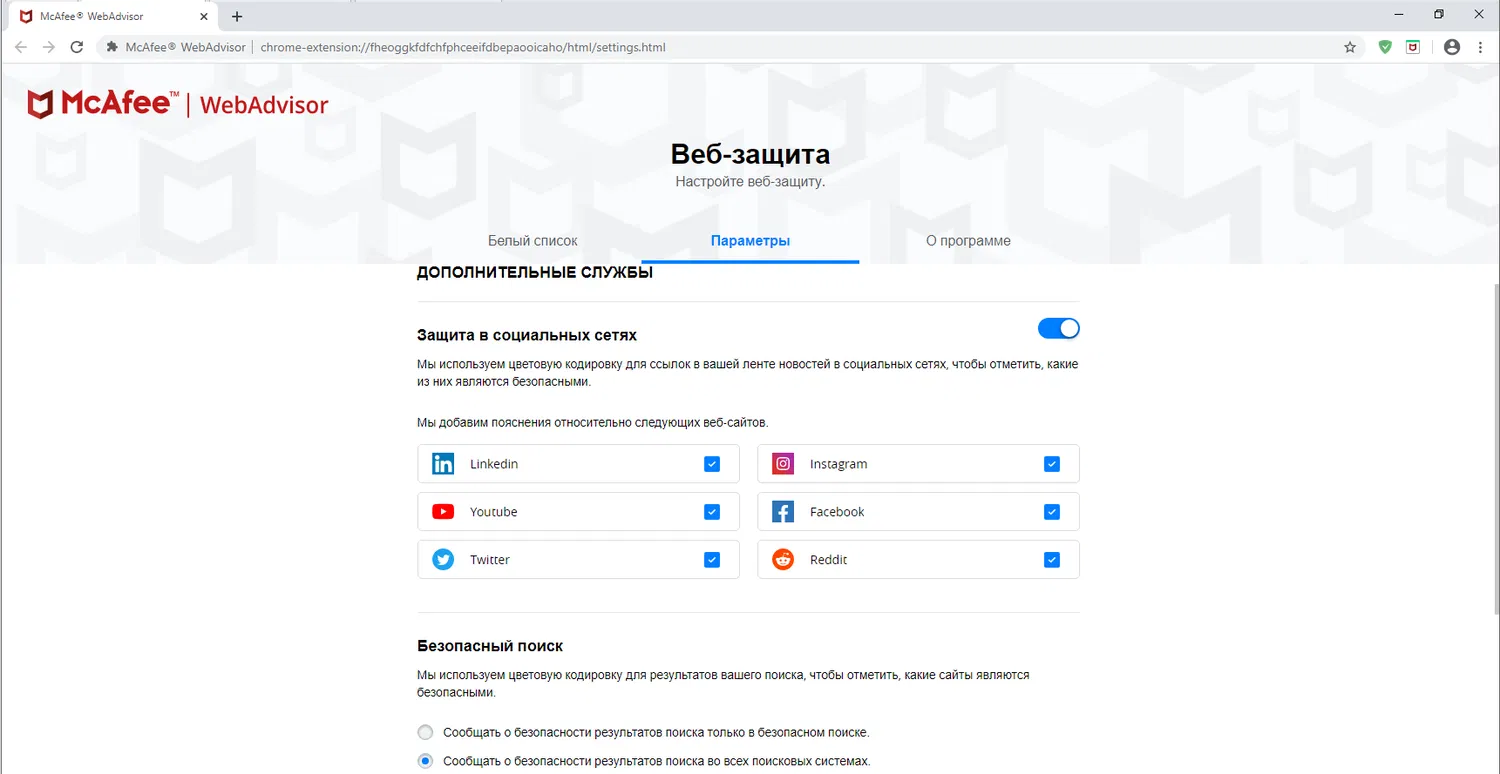Select radio option for all search engines
1500x774 pixels.
click(x=426, y=761)
